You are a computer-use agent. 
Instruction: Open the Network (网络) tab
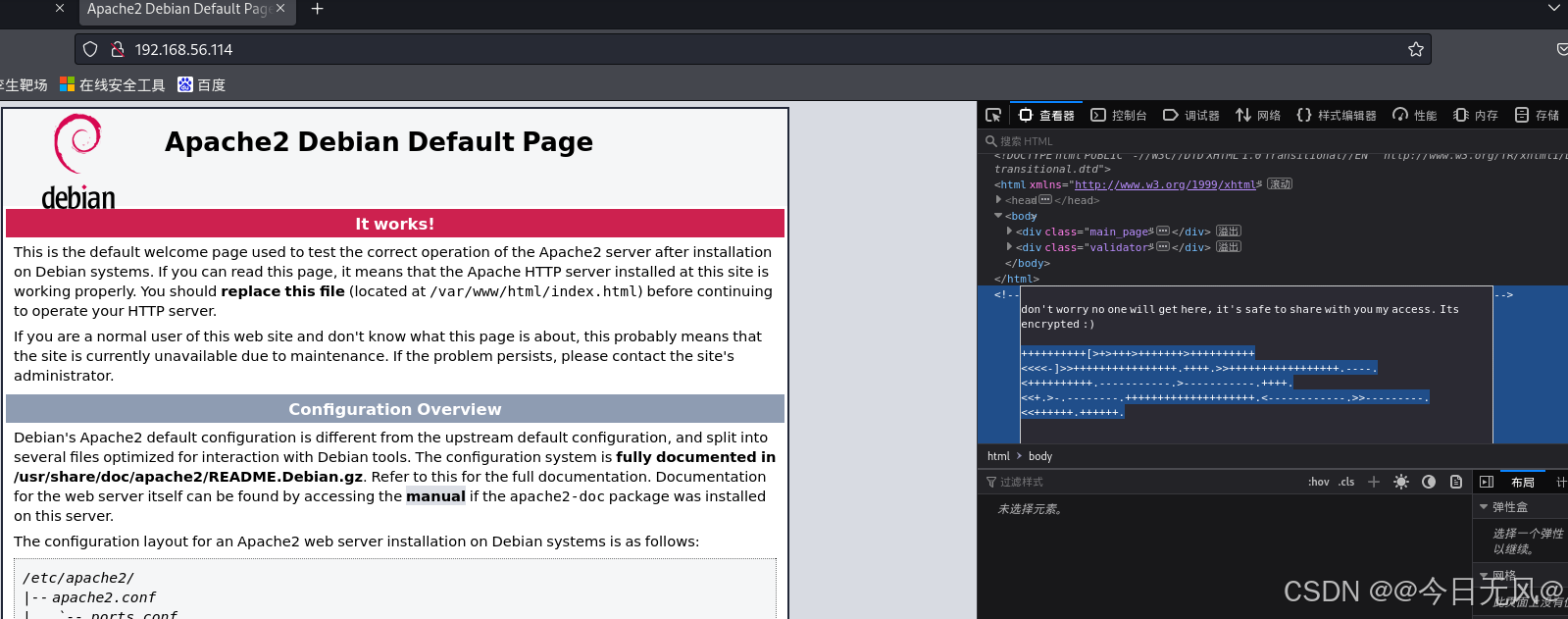coord(1258,115)
